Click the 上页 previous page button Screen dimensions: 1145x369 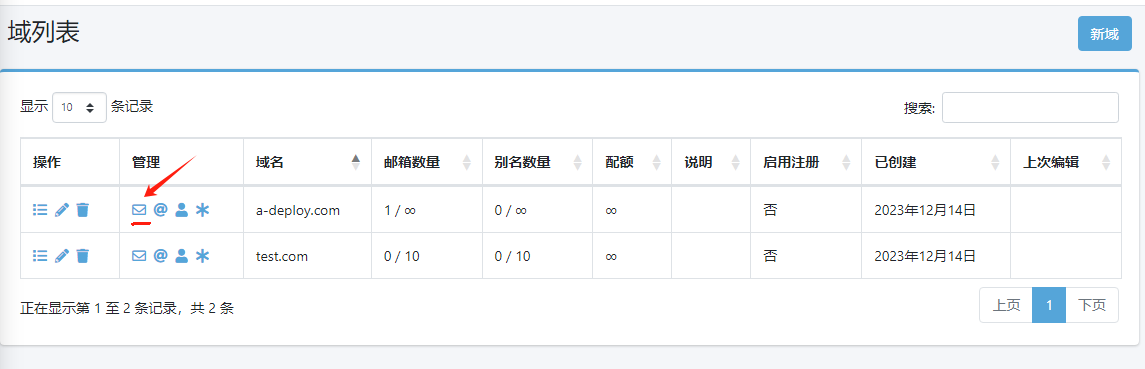click(x=1006, y=305)
